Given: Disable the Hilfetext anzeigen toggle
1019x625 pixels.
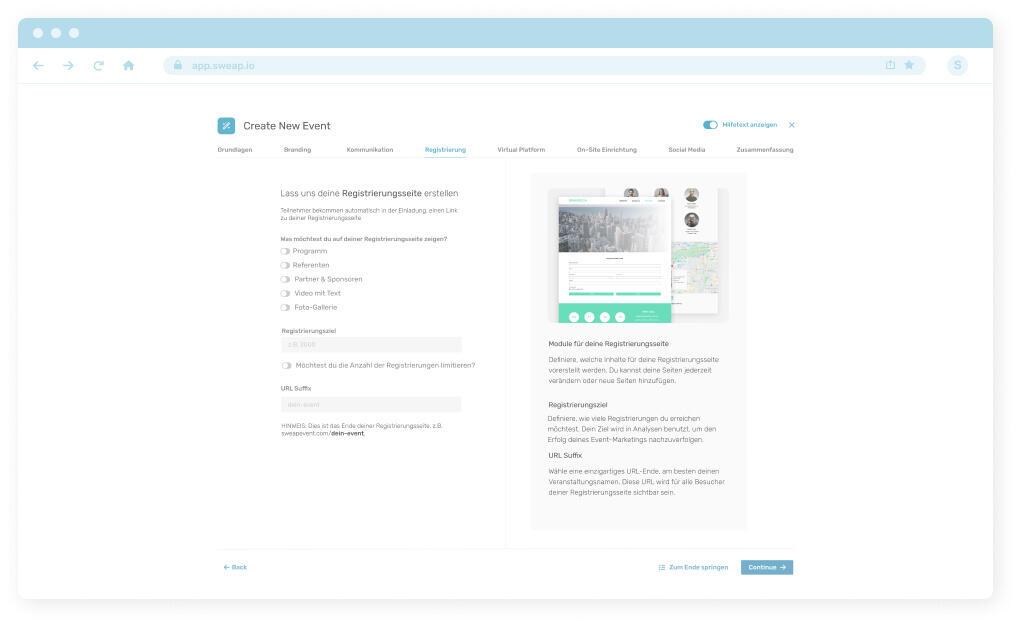Looking at the screenshot, I should (x=710, y=125).
